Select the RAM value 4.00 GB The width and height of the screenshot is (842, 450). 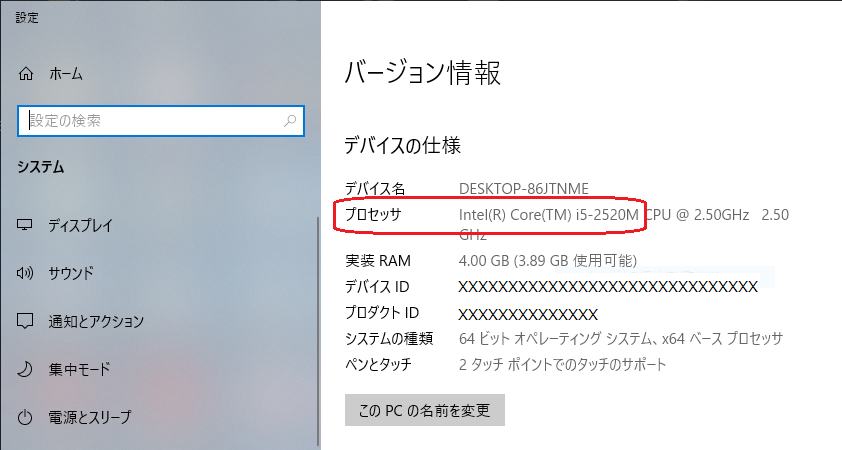click(x=484, y=261)
